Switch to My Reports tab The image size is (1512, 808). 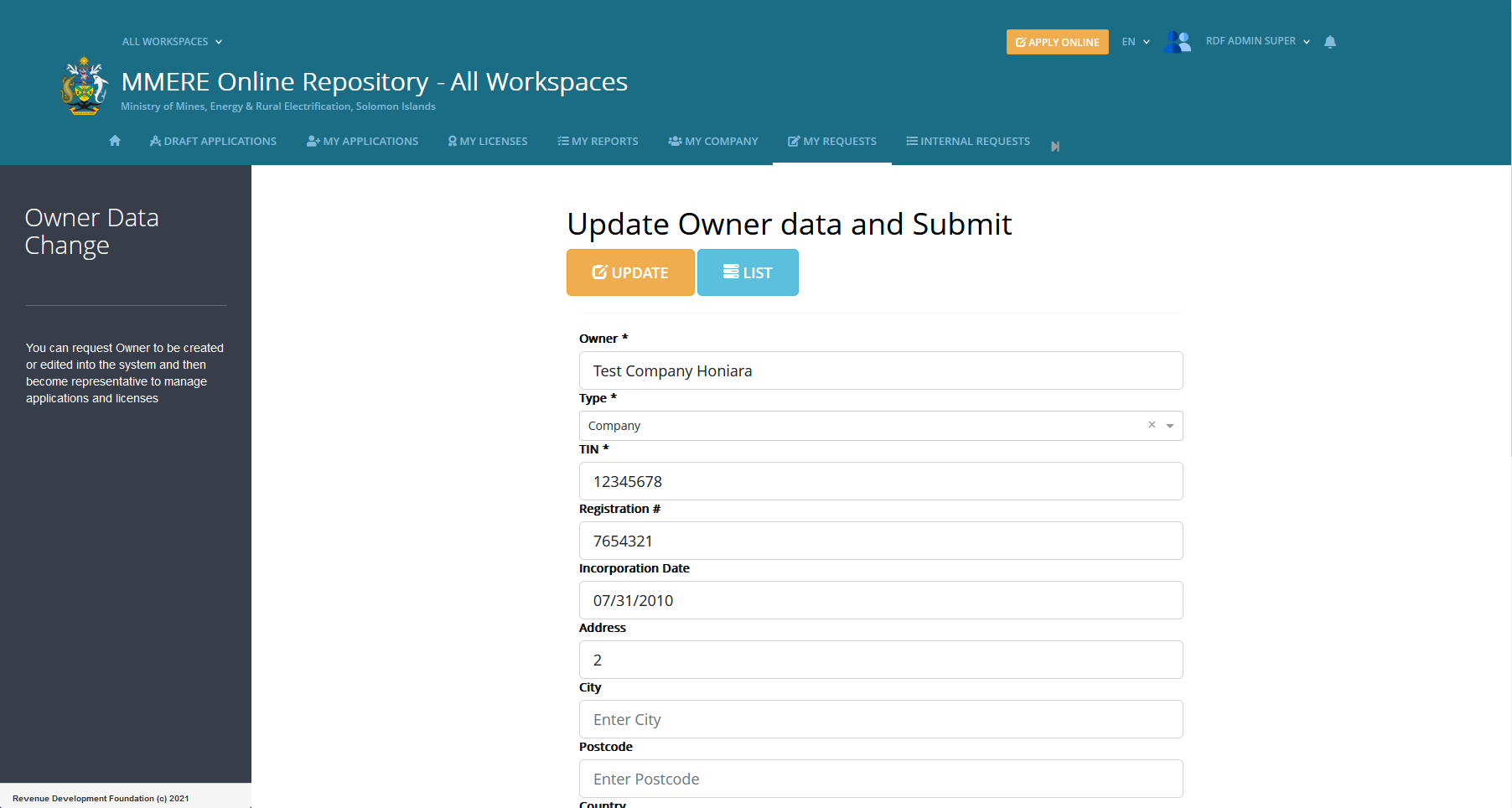click(598, 141)
